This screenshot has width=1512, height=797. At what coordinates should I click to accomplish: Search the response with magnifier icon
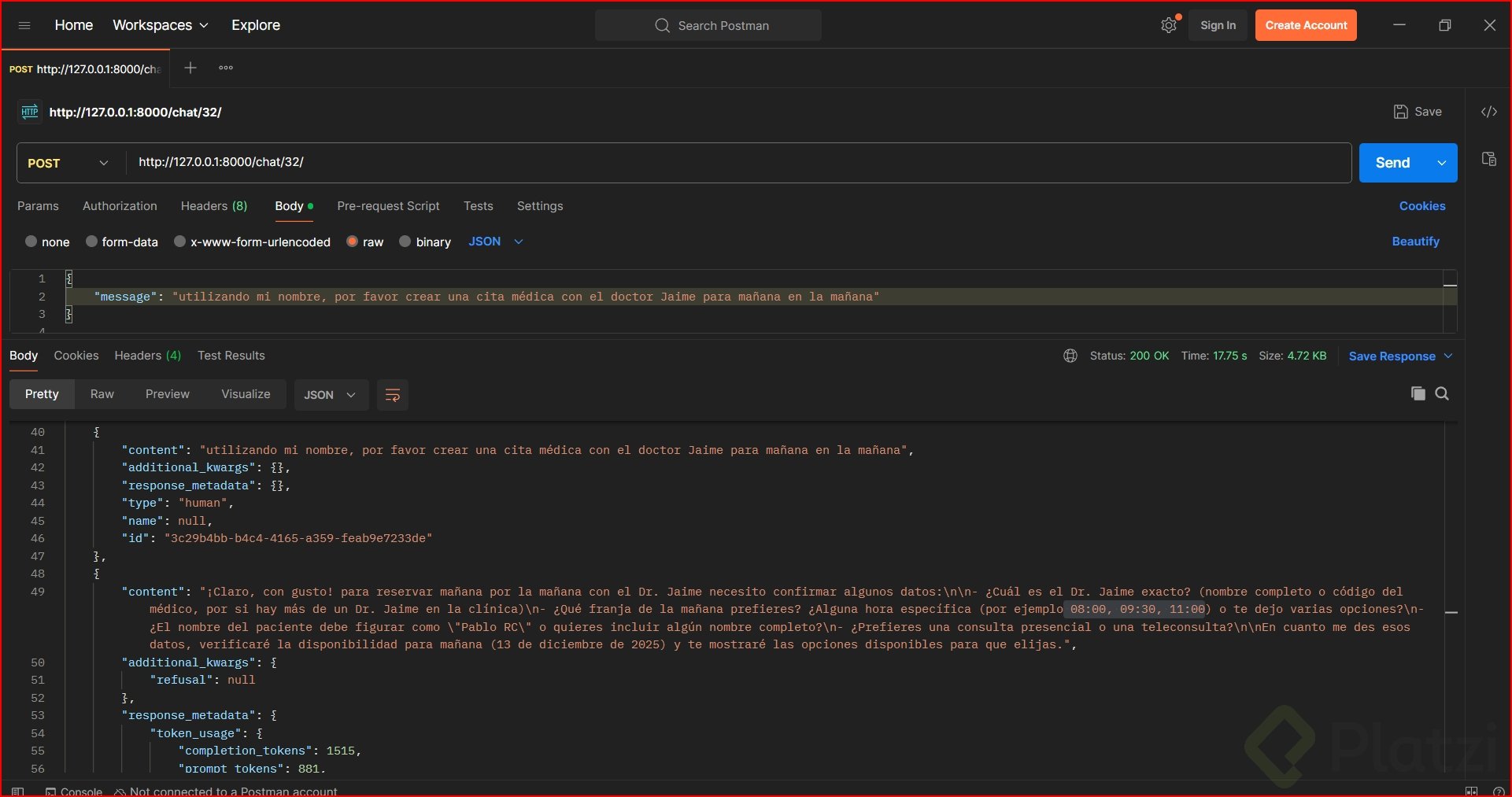point(1442,394)
